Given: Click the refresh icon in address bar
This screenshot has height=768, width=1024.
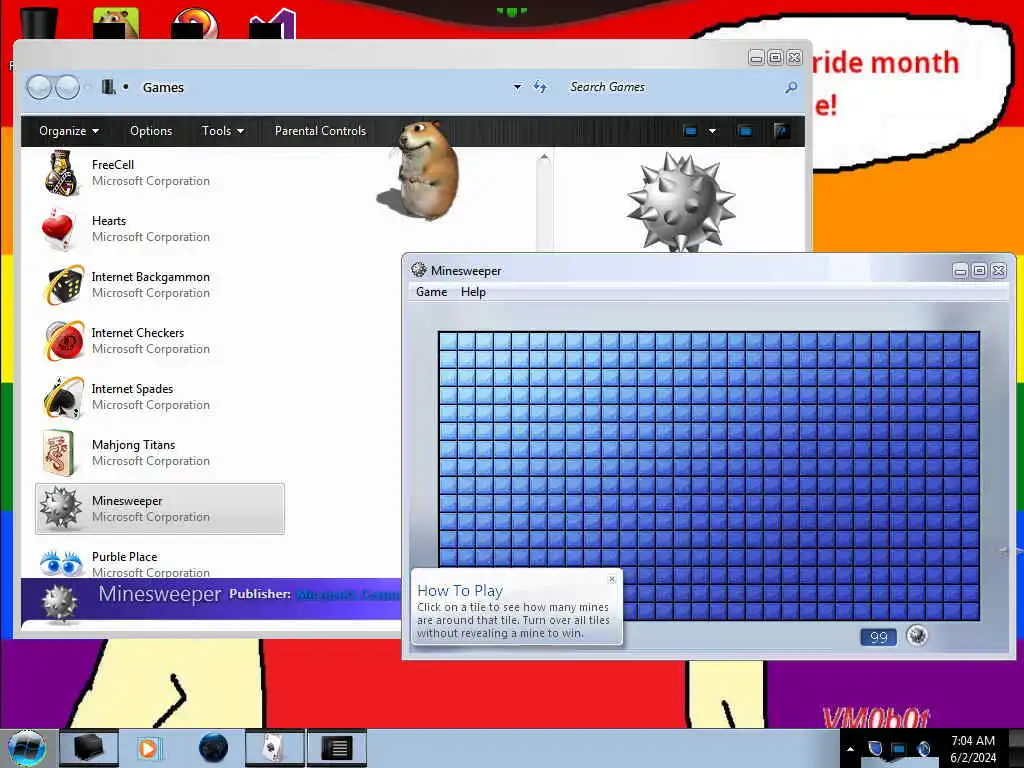Looking at the screenshot, I should click(x=540, y=87).
